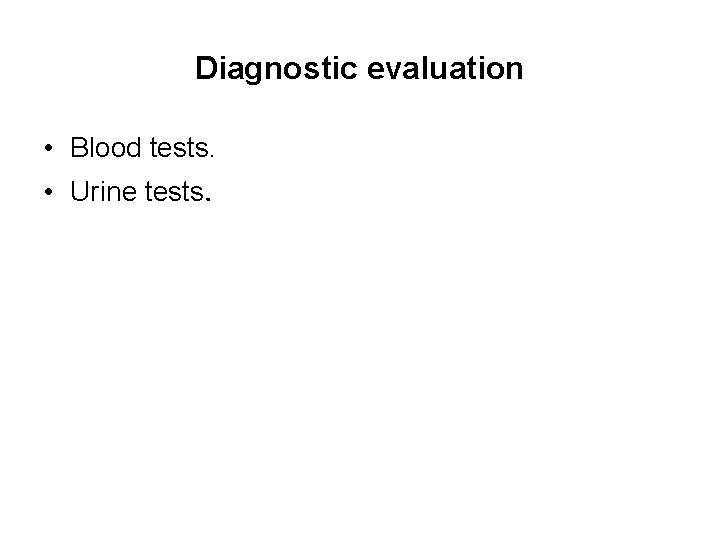Click "tests" in the Urine tests line
The image size is (720, 540).
168,191
